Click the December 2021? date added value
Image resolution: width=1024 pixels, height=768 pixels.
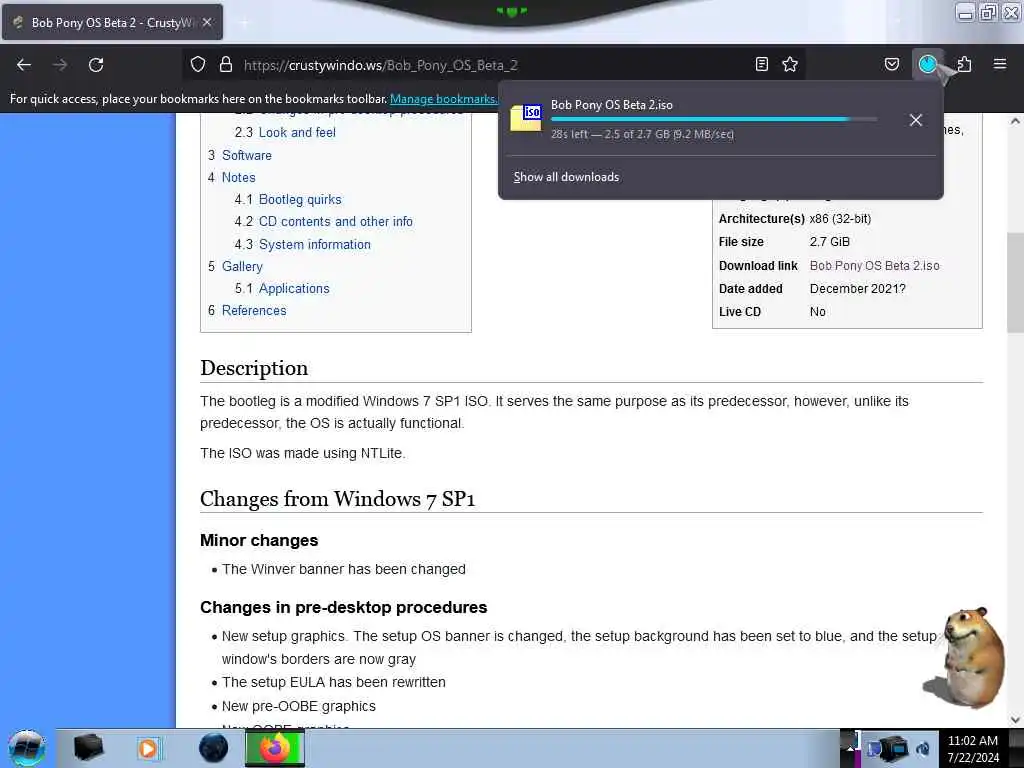tap(857, 289)
